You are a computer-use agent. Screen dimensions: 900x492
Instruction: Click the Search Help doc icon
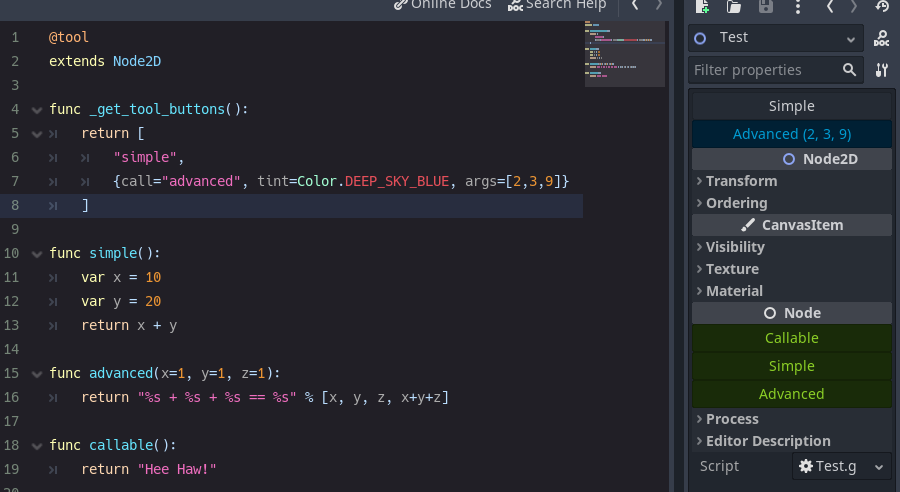515,5
